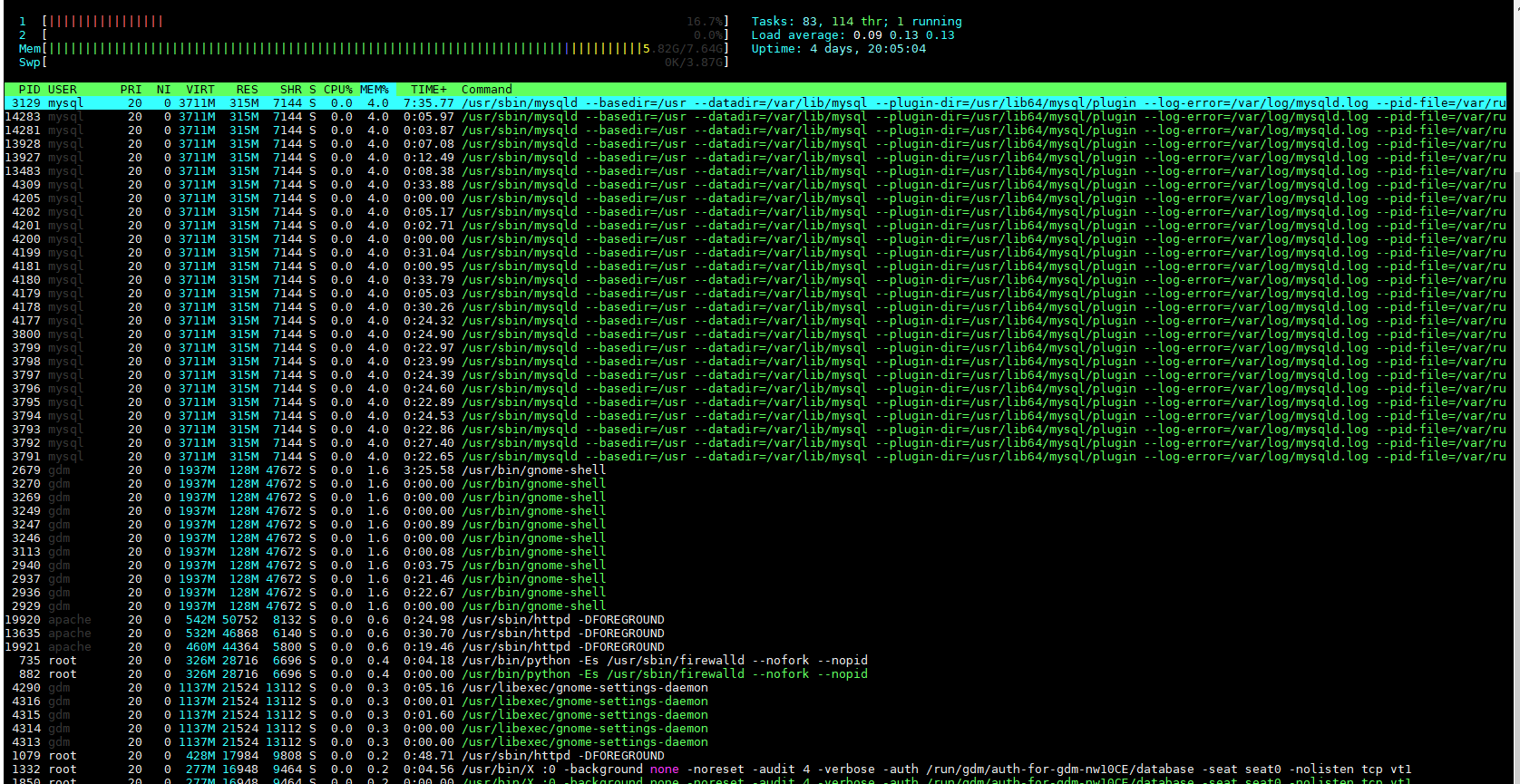Image resolution: width=1520 pixels, height=784 pixels.
Task: Click the Uptime 4 days, 20:05:04 text
Action: [839, 49]
